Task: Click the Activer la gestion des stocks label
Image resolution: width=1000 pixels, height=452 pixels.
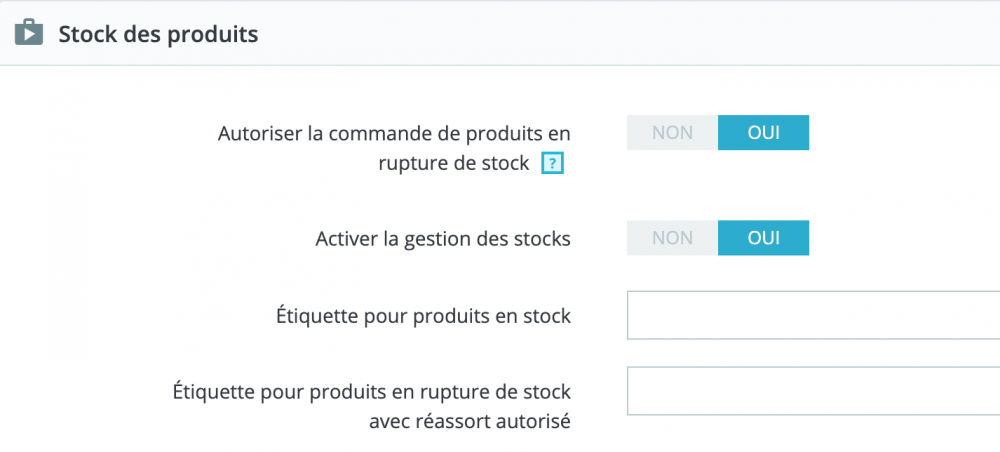Action: point(443,239)
